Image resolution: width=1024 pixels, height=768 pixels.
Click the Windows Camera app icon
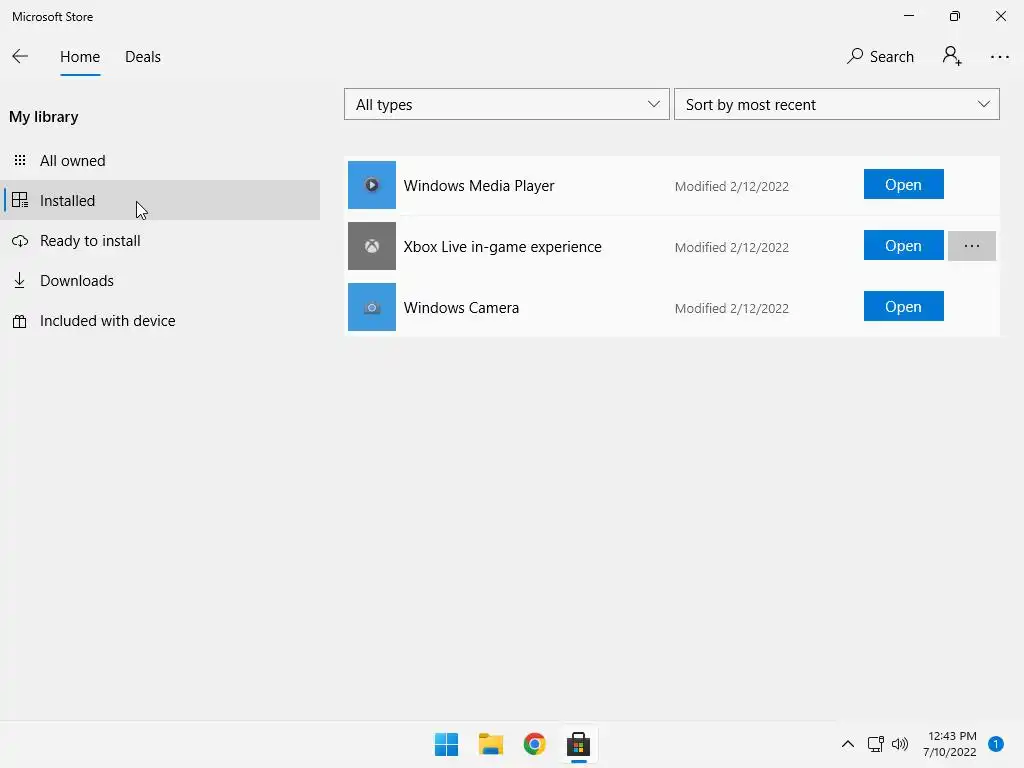(372, 307)
